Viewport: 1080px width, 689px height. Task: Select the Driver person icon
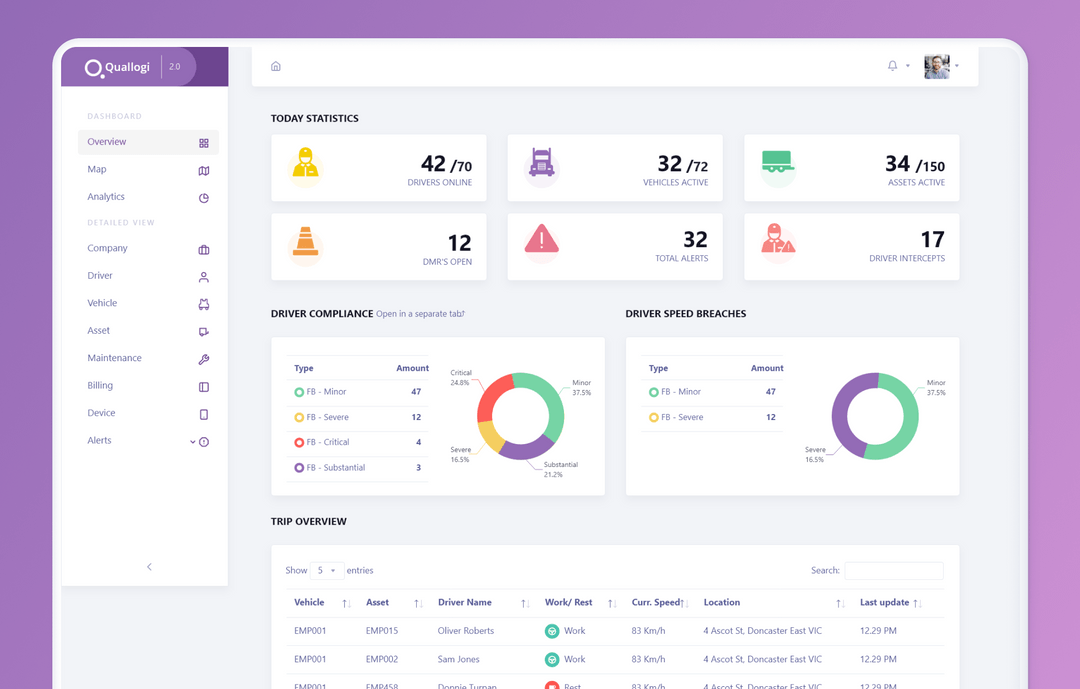pos(203,276)
